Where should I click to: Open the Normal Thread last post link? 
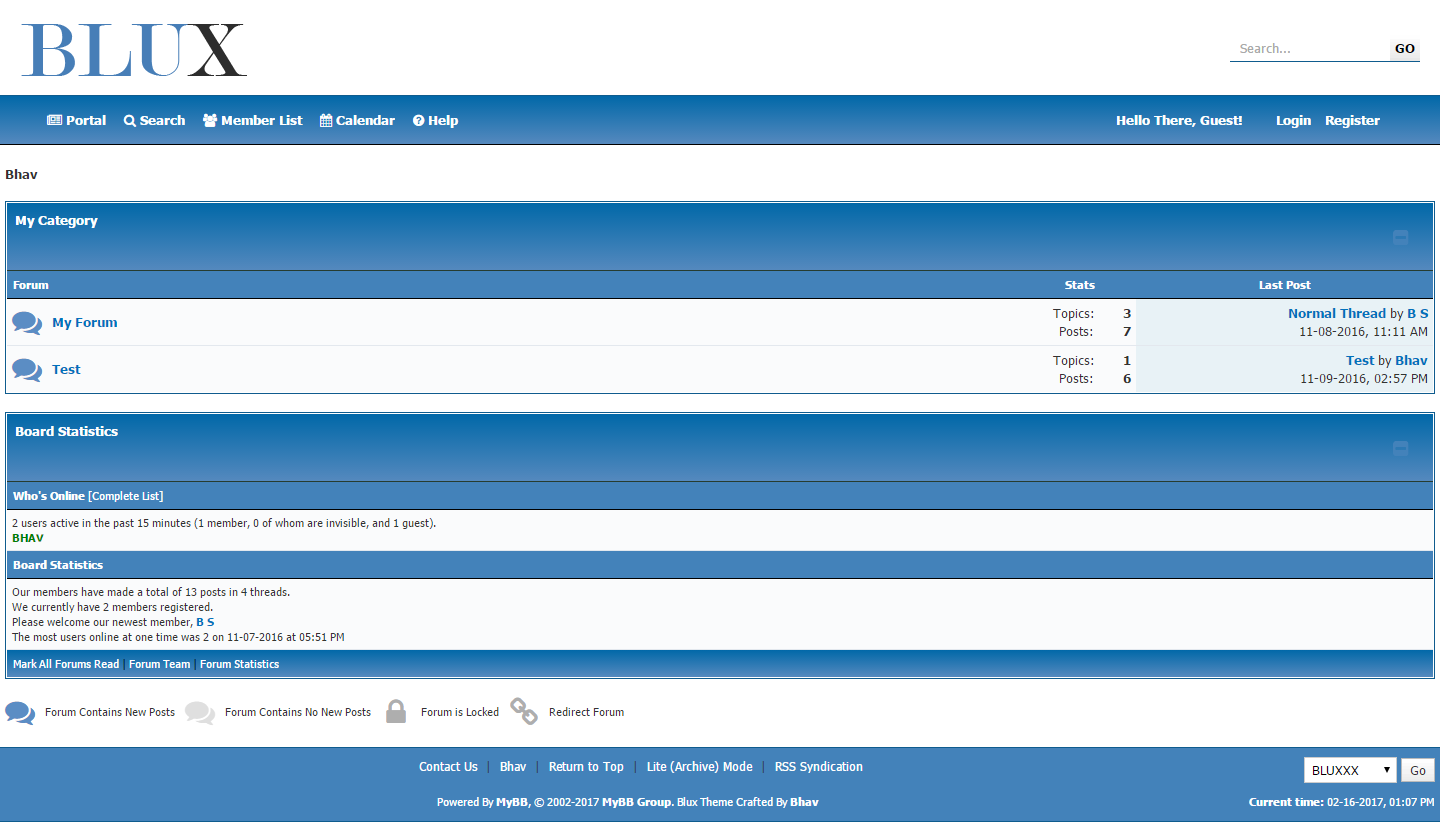1336,314
